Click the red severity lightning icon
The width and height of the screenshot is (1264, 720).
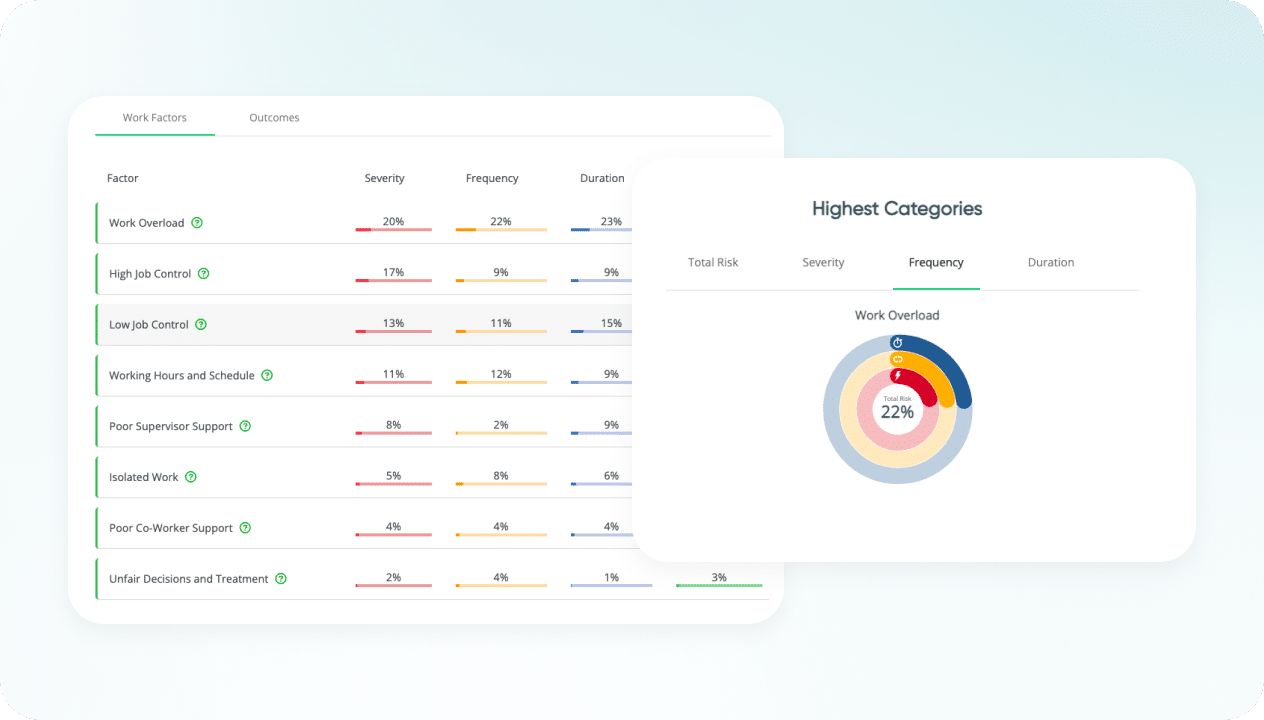[x=897, y=376]
